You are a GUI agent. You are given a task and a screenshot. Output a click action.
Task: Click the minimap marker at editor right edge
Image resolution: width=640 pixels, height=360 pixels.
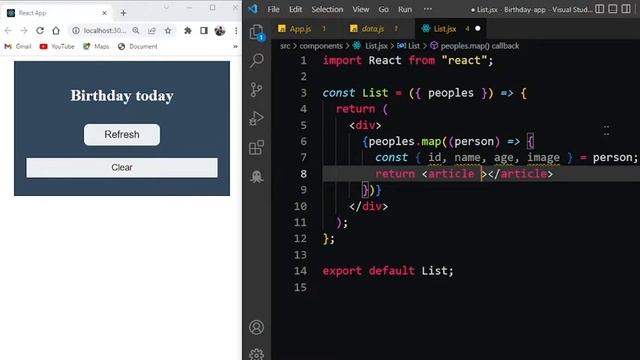(607, 130)
